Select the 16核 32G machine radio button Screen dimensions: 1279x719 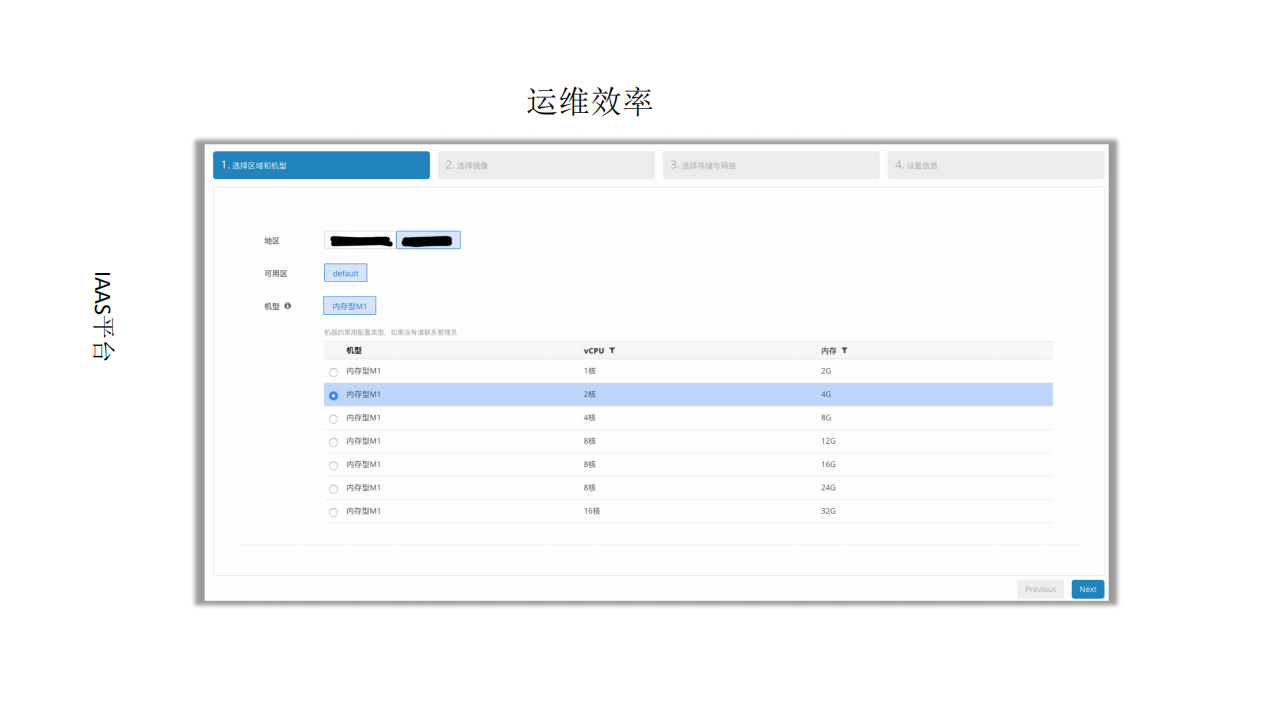[x=332, y=512]
